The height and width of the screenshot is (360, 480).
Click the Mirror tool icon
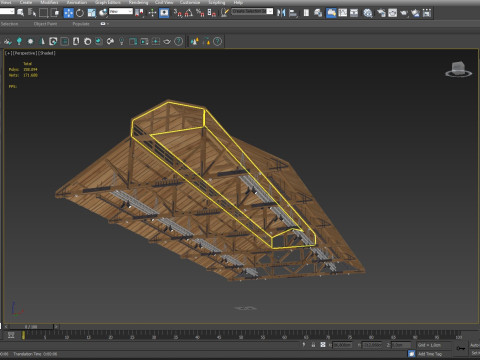point(281,13)
